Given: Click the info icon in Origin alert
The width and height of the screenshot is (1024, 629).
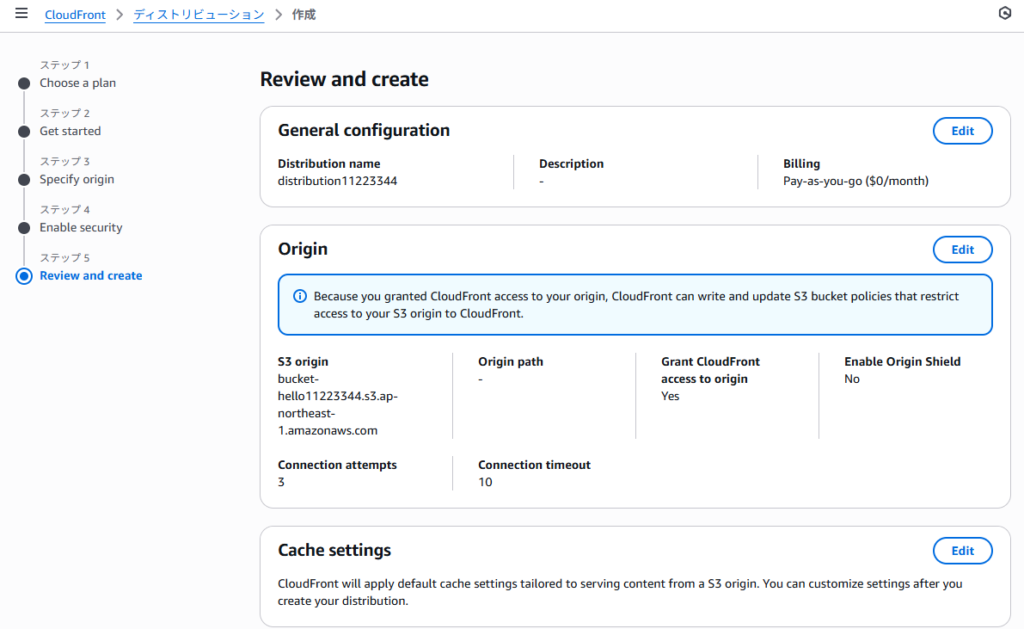Looking at the screenshot, I should coord(299,296).
